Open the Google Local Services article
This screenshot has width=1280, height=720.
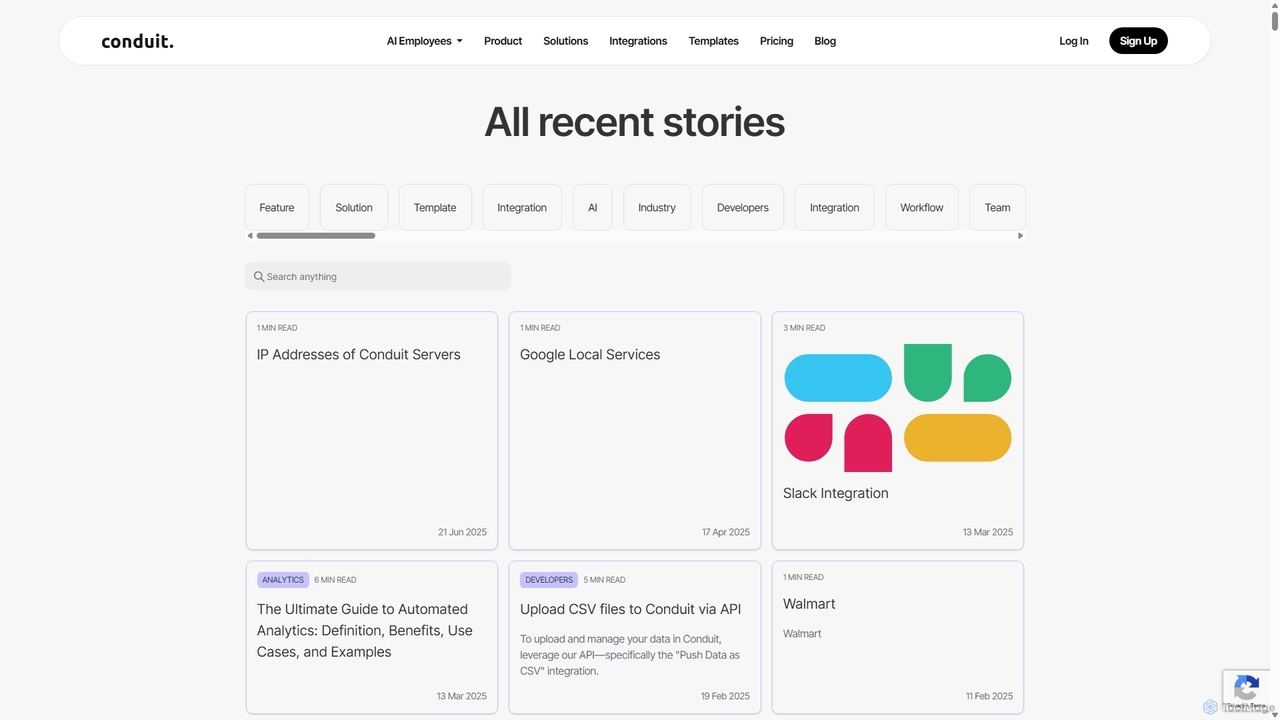click(x=590, y=355)
